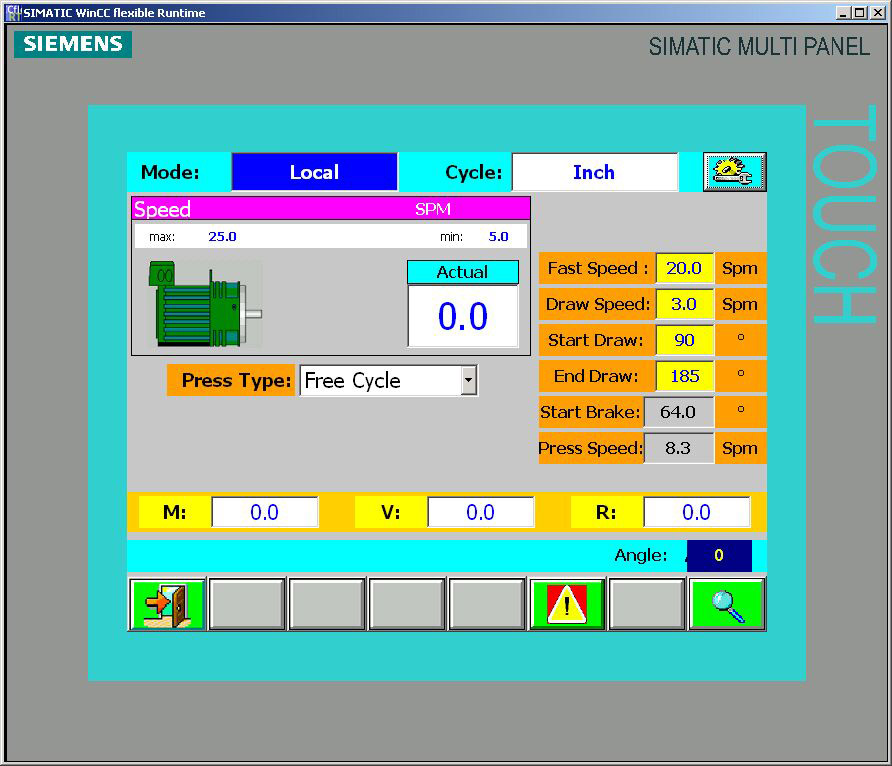The image size is (892, 766).
Task: Click the blank key before alarm button
Action: [x=487, y=604]
